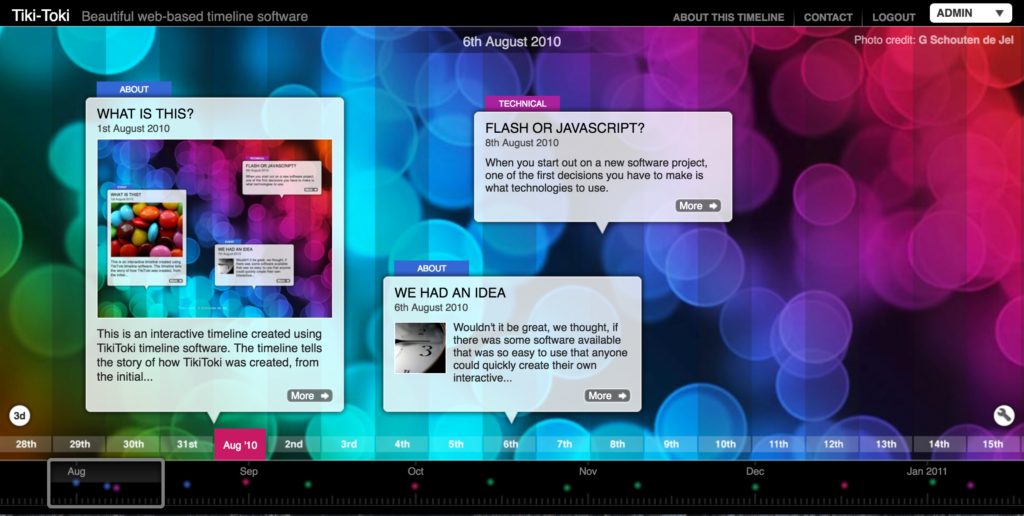Jump to the 4th on date scale
The height and width of the screenshot is (516, 1024).
click(x=402, y=444)
